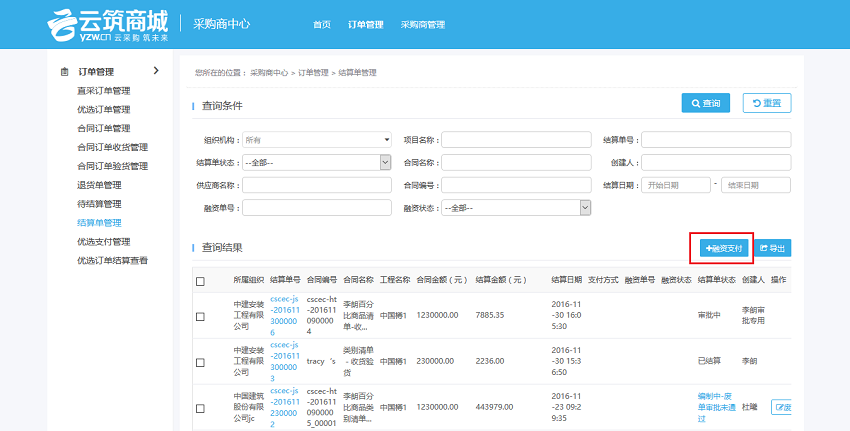Image resolution: width=850 pixels, height=431 pixels.
Task: Go to 优选订单结算查看 in sidebar
Action: tap(112, 261)
